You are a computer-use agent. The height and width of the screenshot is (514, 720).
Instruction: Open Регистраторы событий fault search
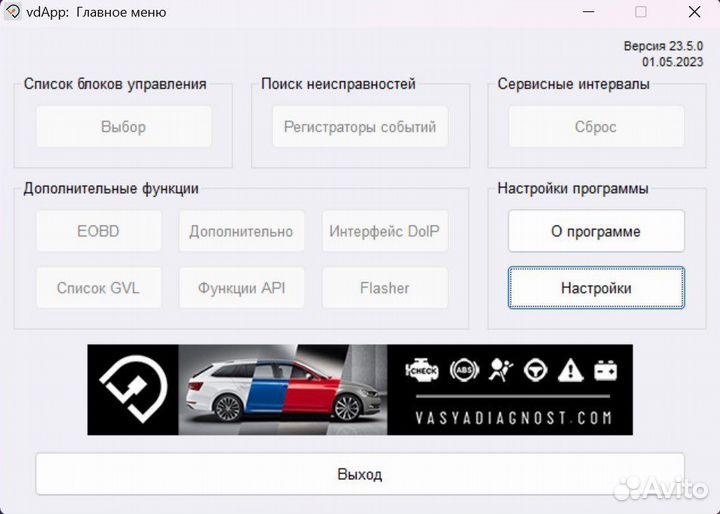point(360,127)
